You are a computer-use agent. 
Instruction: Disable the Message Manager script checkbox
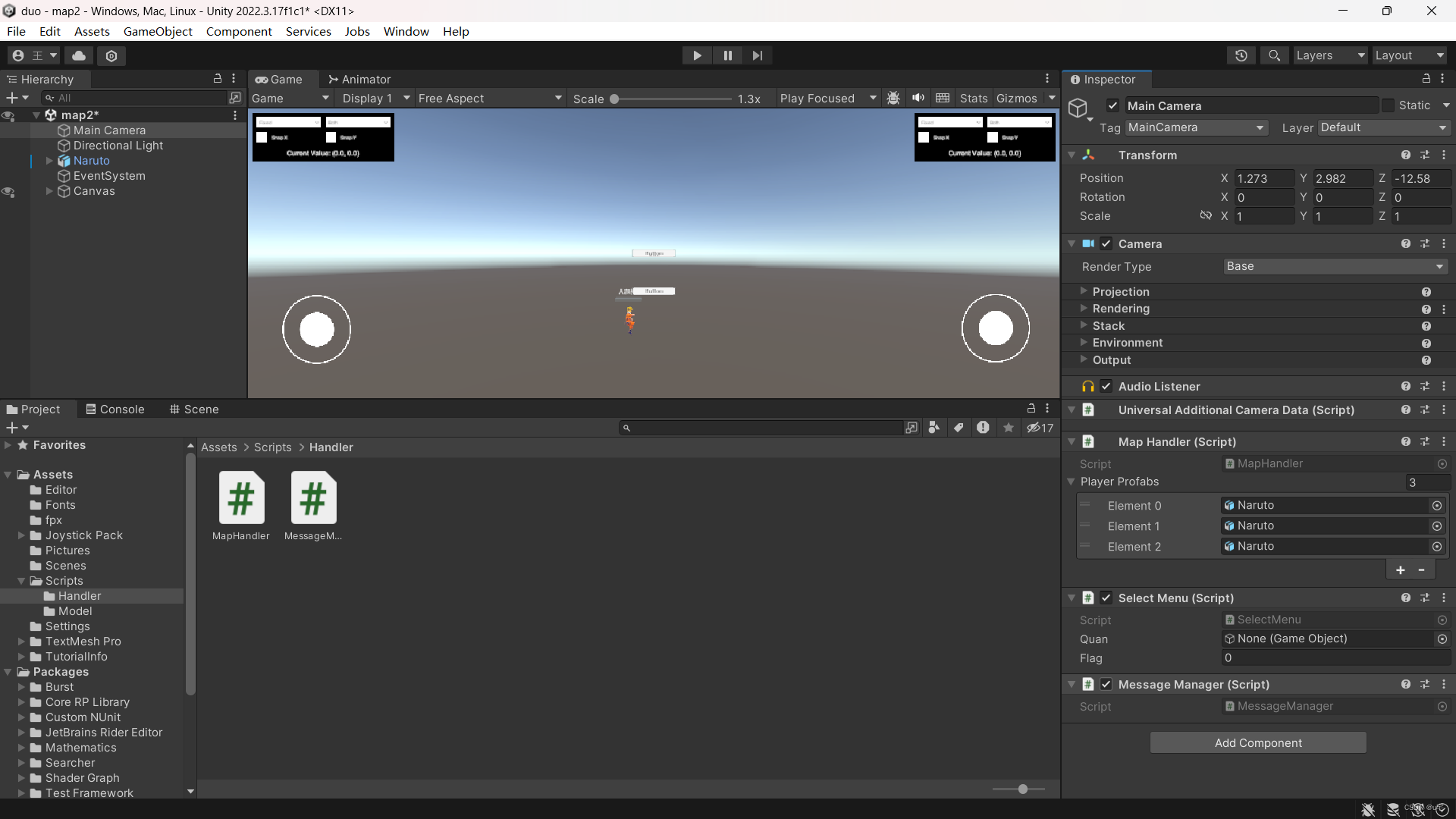1106,684
